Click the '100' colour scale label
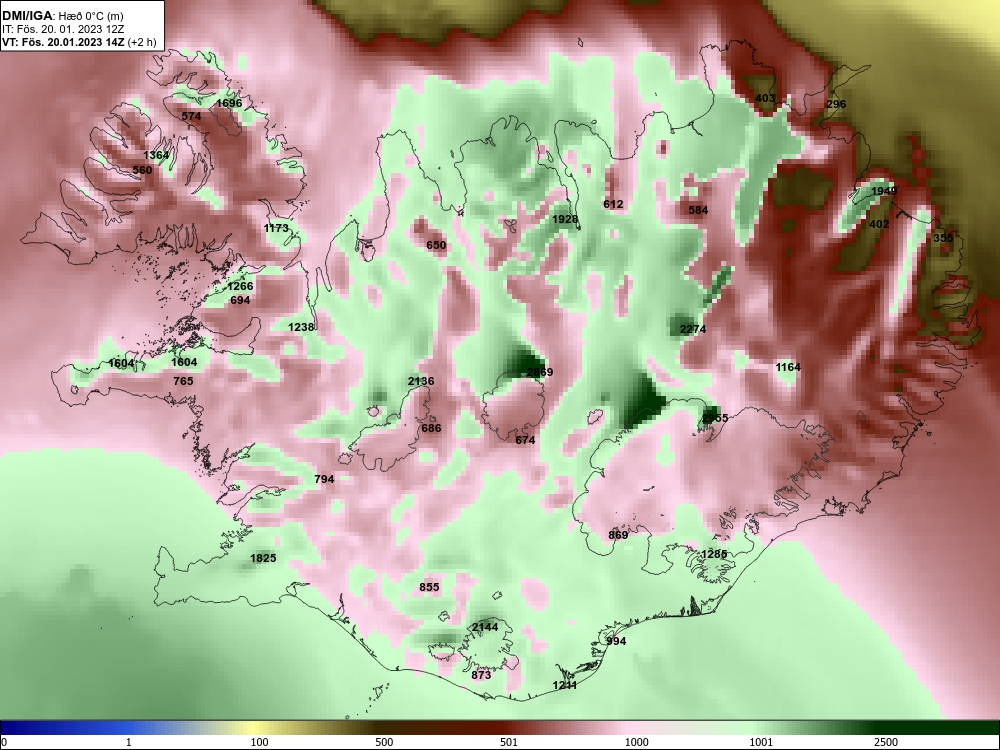1000x750 pixels. coord(260,742)
